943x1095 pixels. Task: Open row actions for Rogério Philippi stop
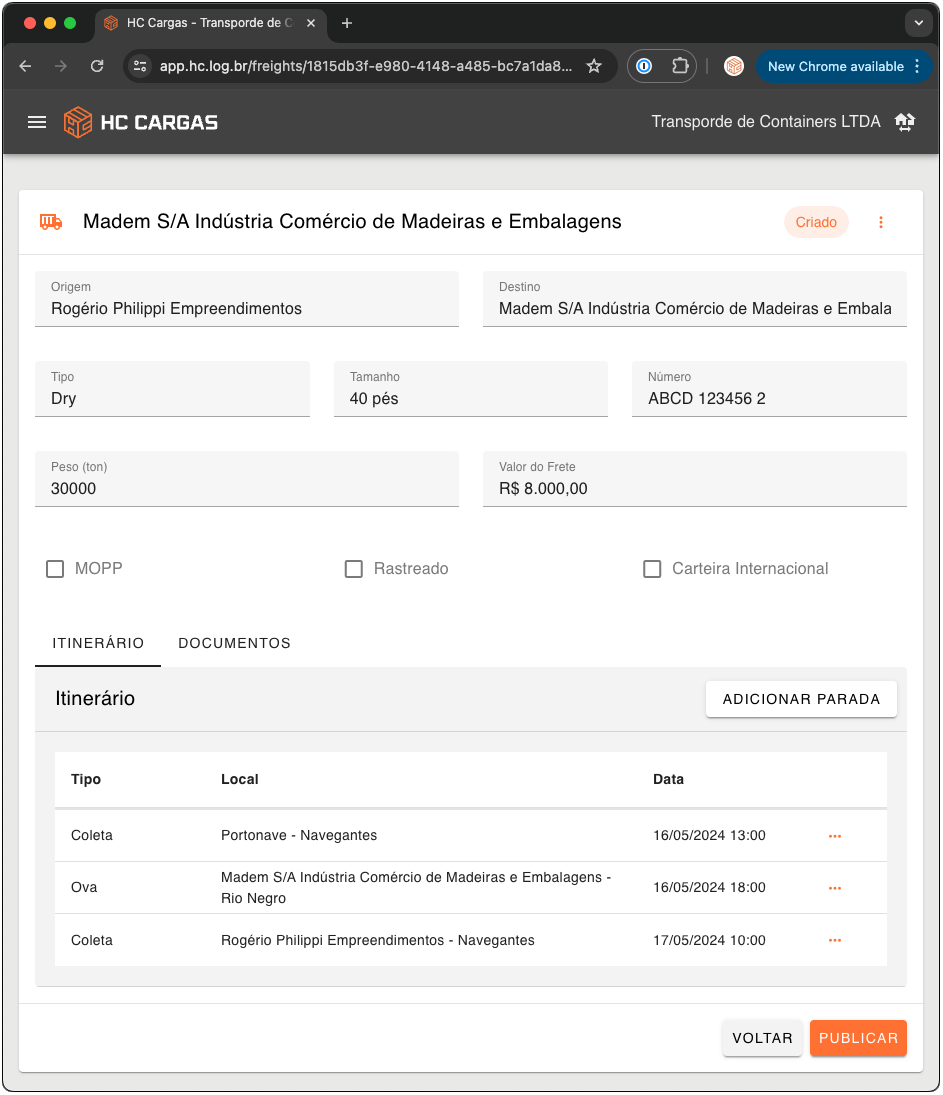835,941
